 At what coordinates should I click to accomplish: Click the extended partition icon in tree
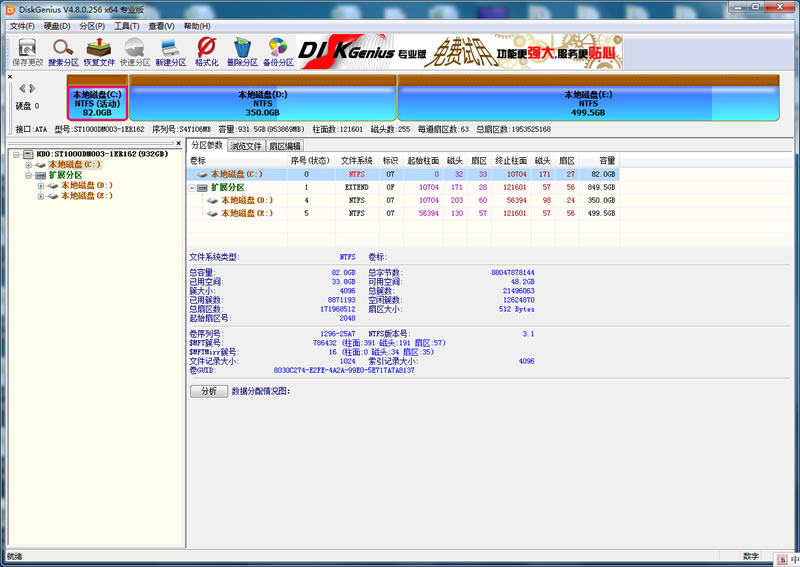click(41, 175)
